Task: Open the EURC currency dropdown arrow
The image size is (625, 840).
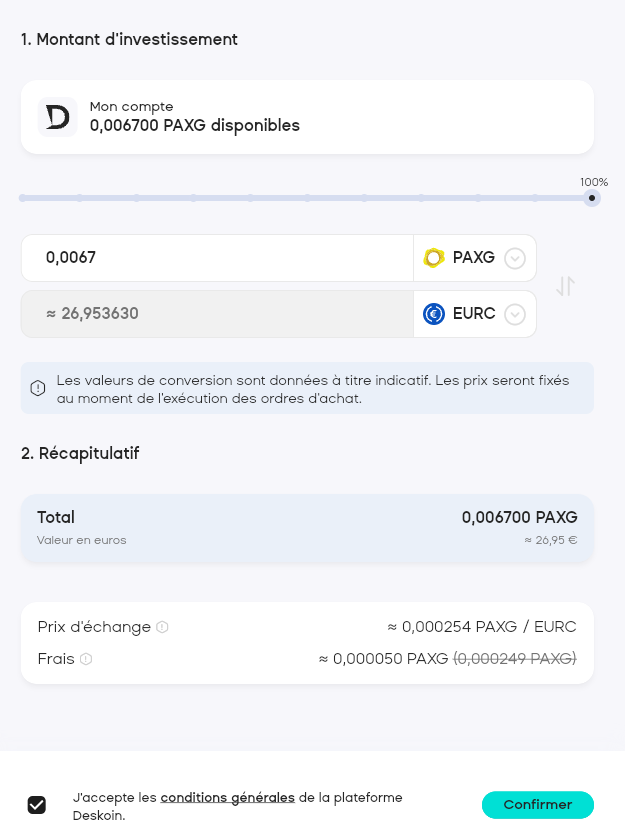Action: 515,314
